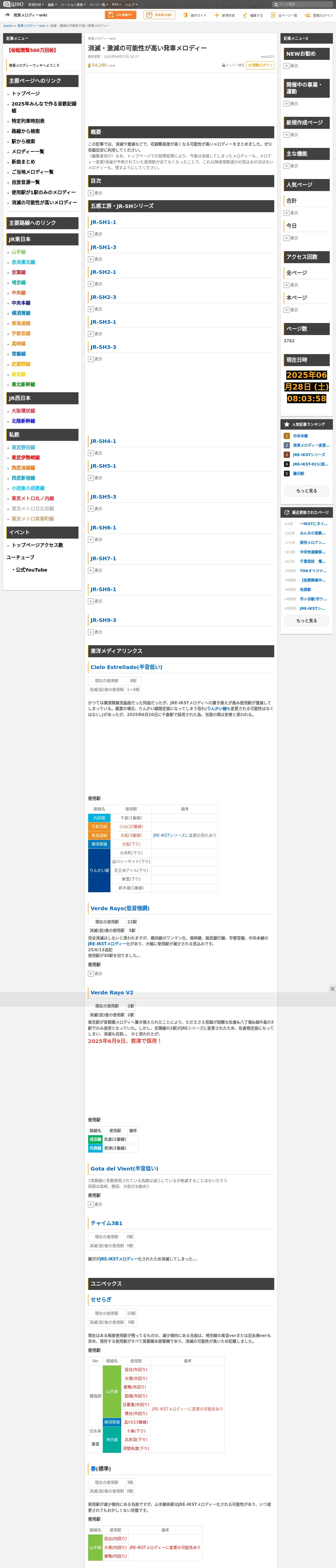Click the orange wiki編集中 button
Screen dimensions: 336x1568
(x=121, y=15)
